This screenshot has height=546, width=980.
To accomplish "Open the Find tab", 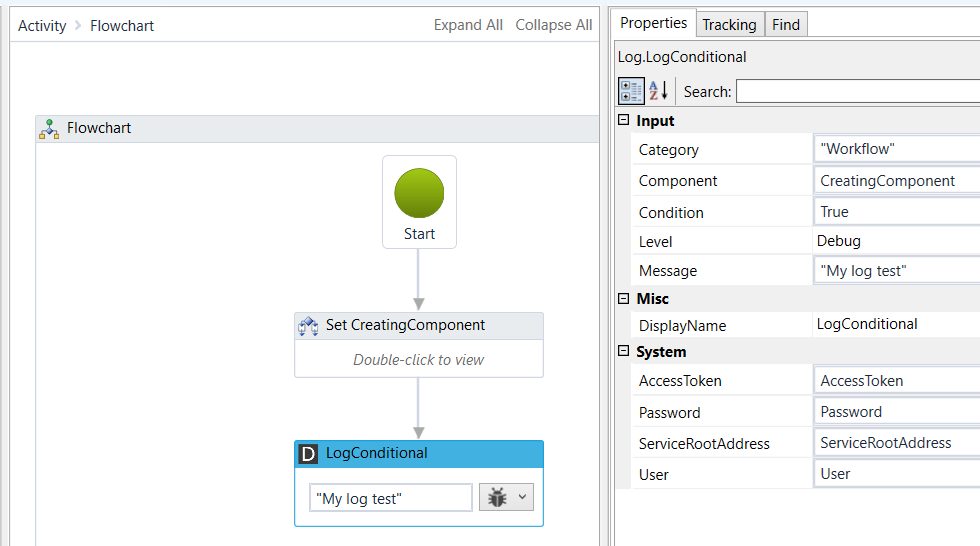I will (786, 25).
